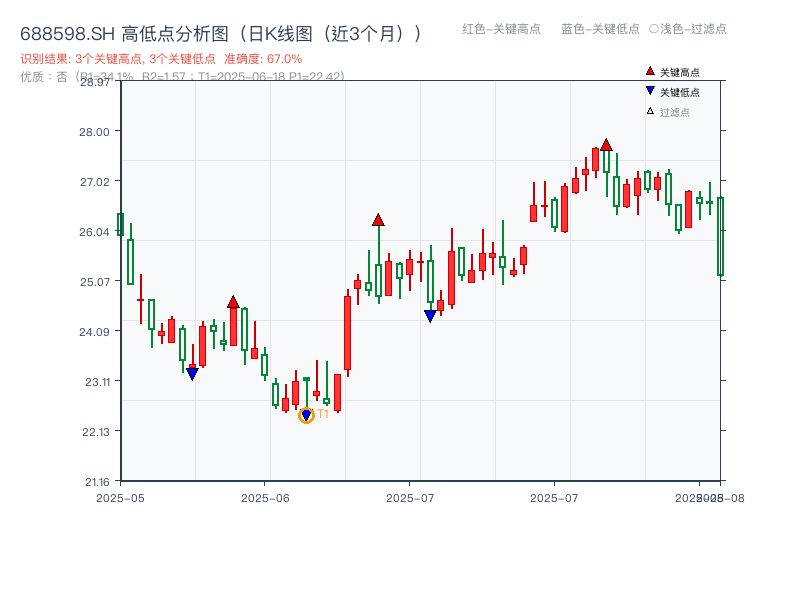
Task: Click the orange T1 circle marker on the chart
Action: pos(307,414)
